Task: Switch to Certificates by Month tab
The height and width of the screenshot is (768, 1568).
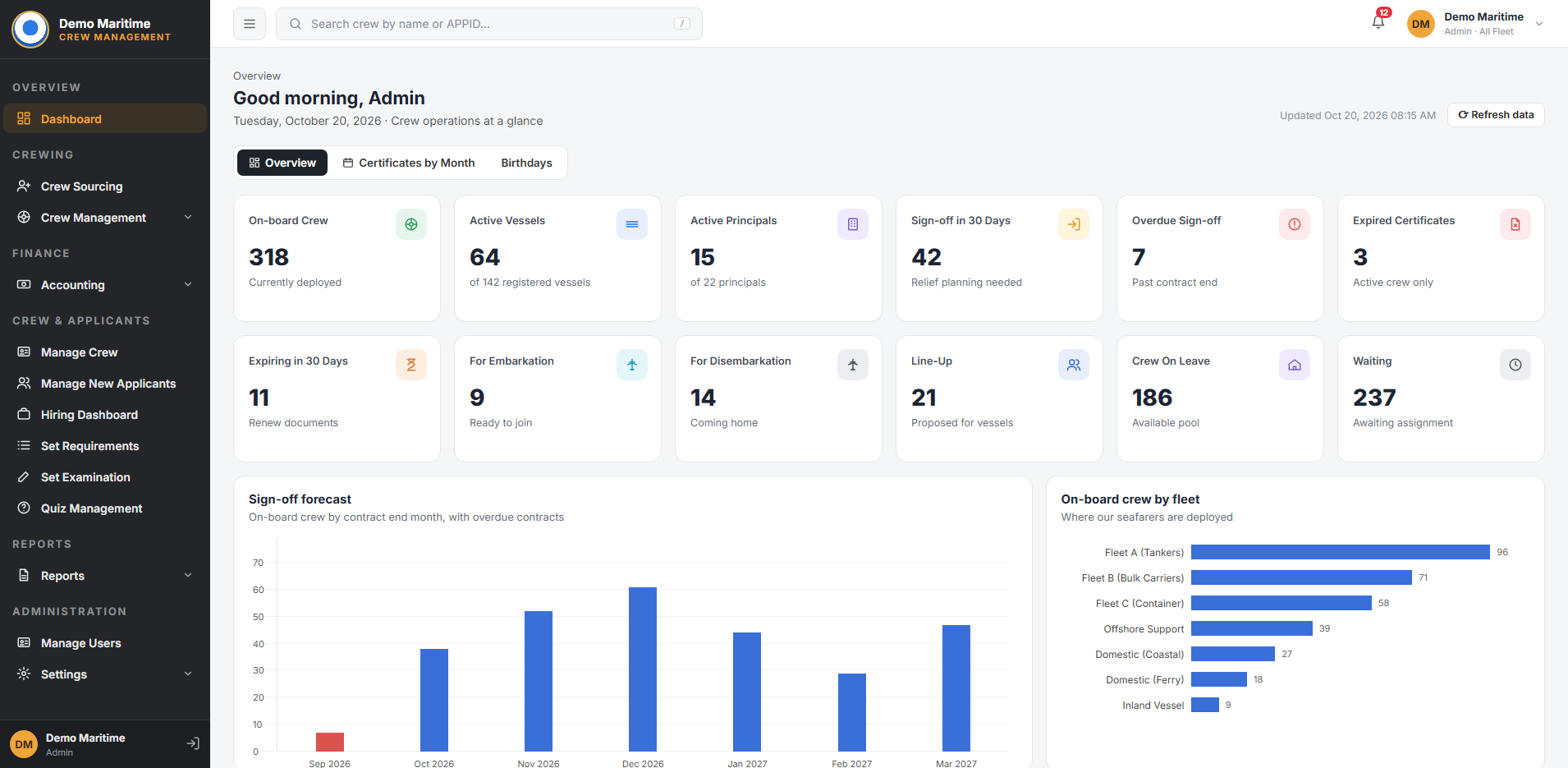Action: [409, 163]
